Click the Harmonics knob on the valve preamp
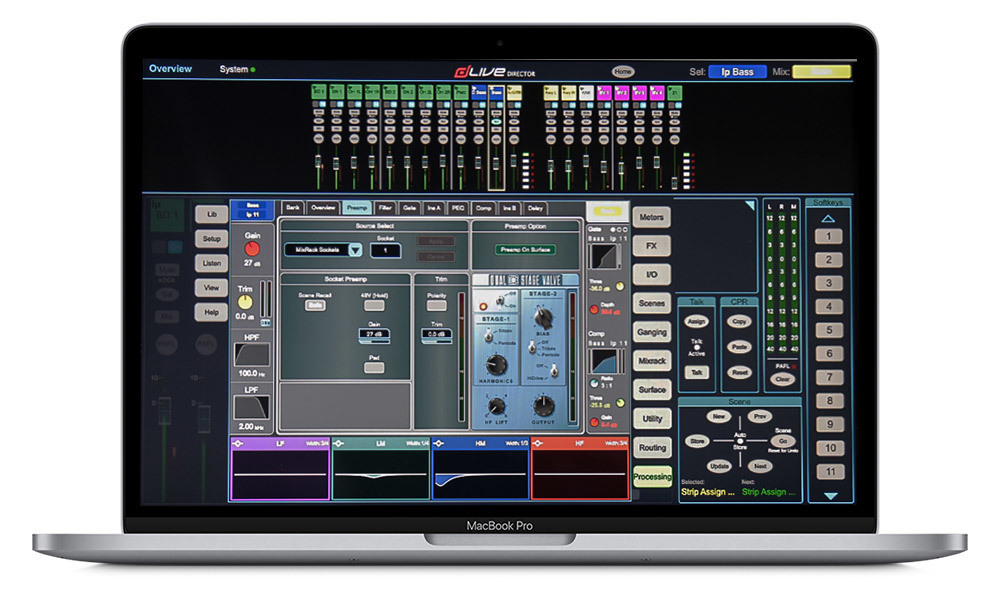Image resolution: width=1000 pixels, height=613 pixels. pos(496,365)
